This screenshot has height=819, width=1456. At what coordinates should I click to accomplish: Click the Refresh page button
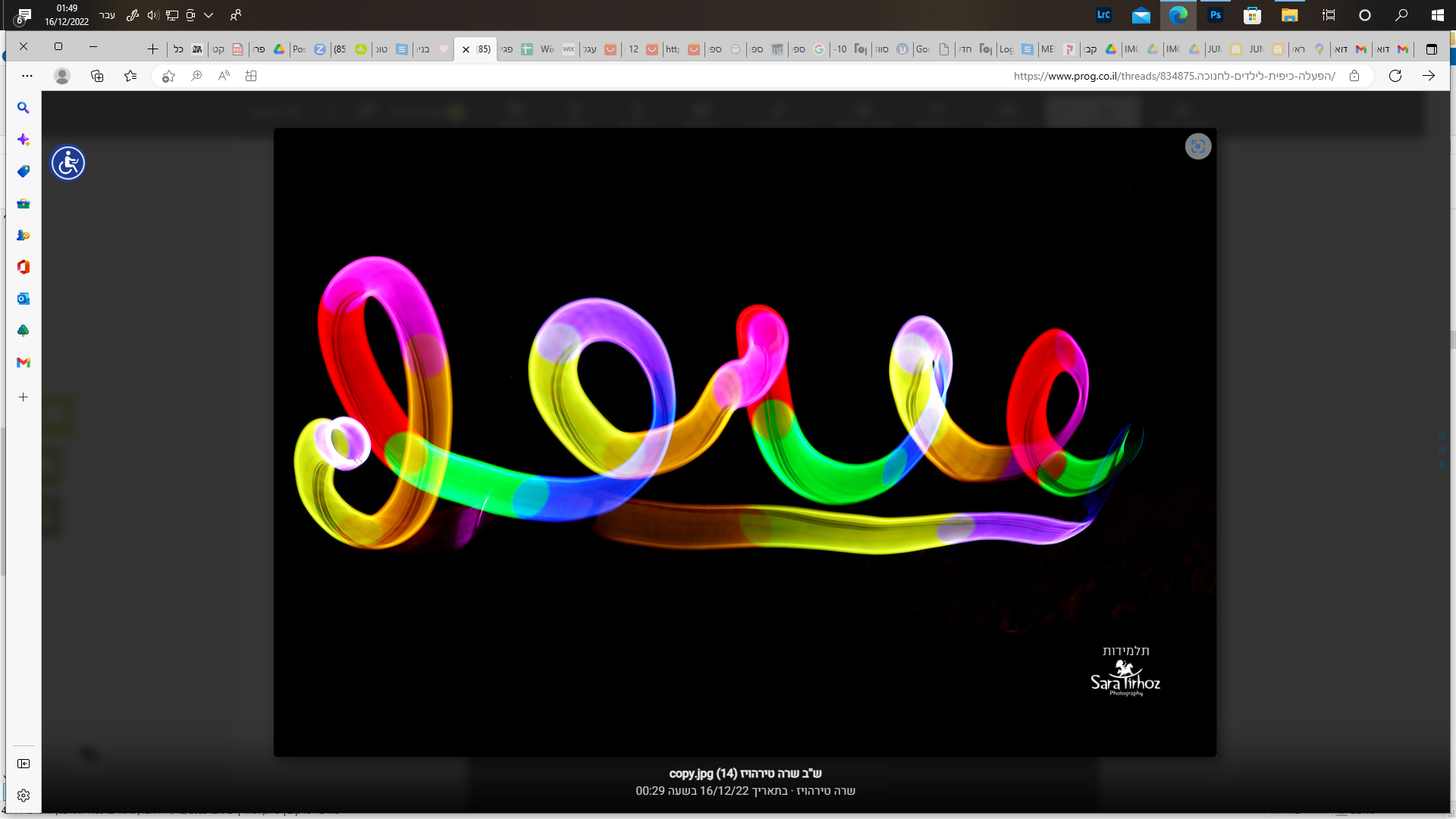tap(1395, 76)
